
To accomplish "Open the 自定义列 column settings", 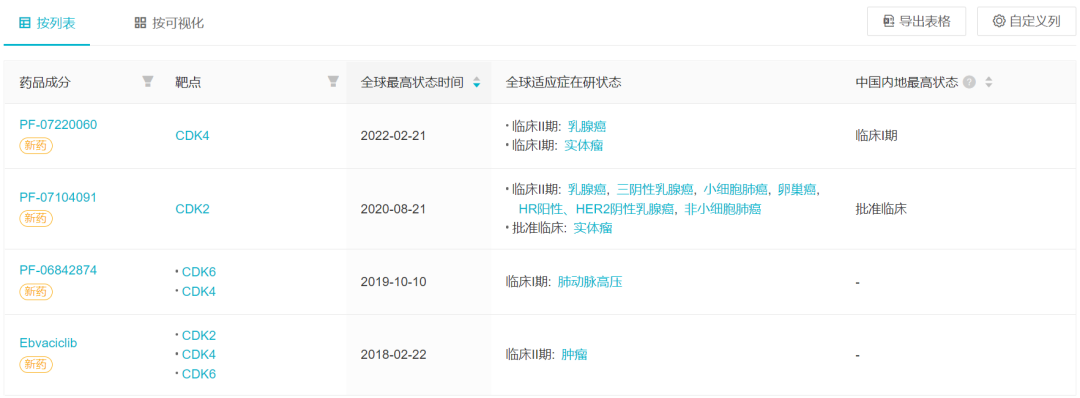I will point(1026,21).
